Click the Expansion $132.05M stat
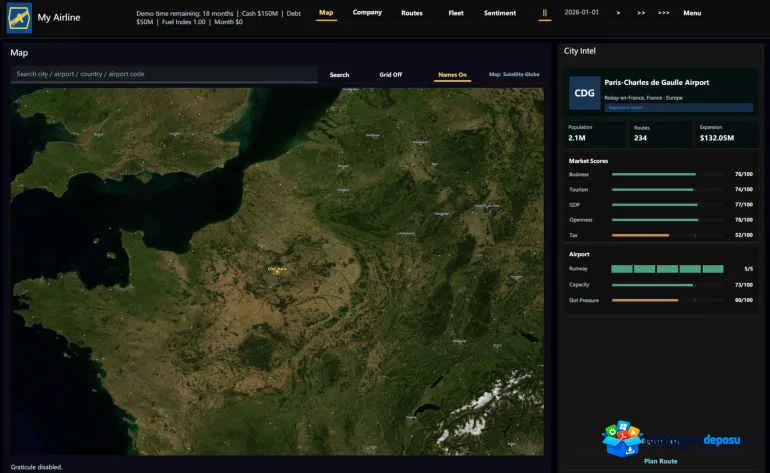 tap(726, 133)
